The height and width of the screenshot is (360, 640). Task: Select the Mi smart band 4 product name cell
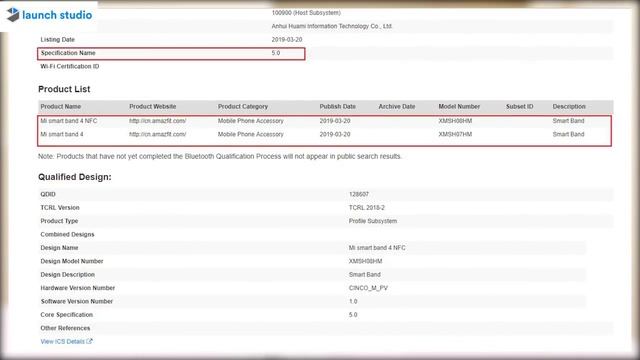point(62,134)
